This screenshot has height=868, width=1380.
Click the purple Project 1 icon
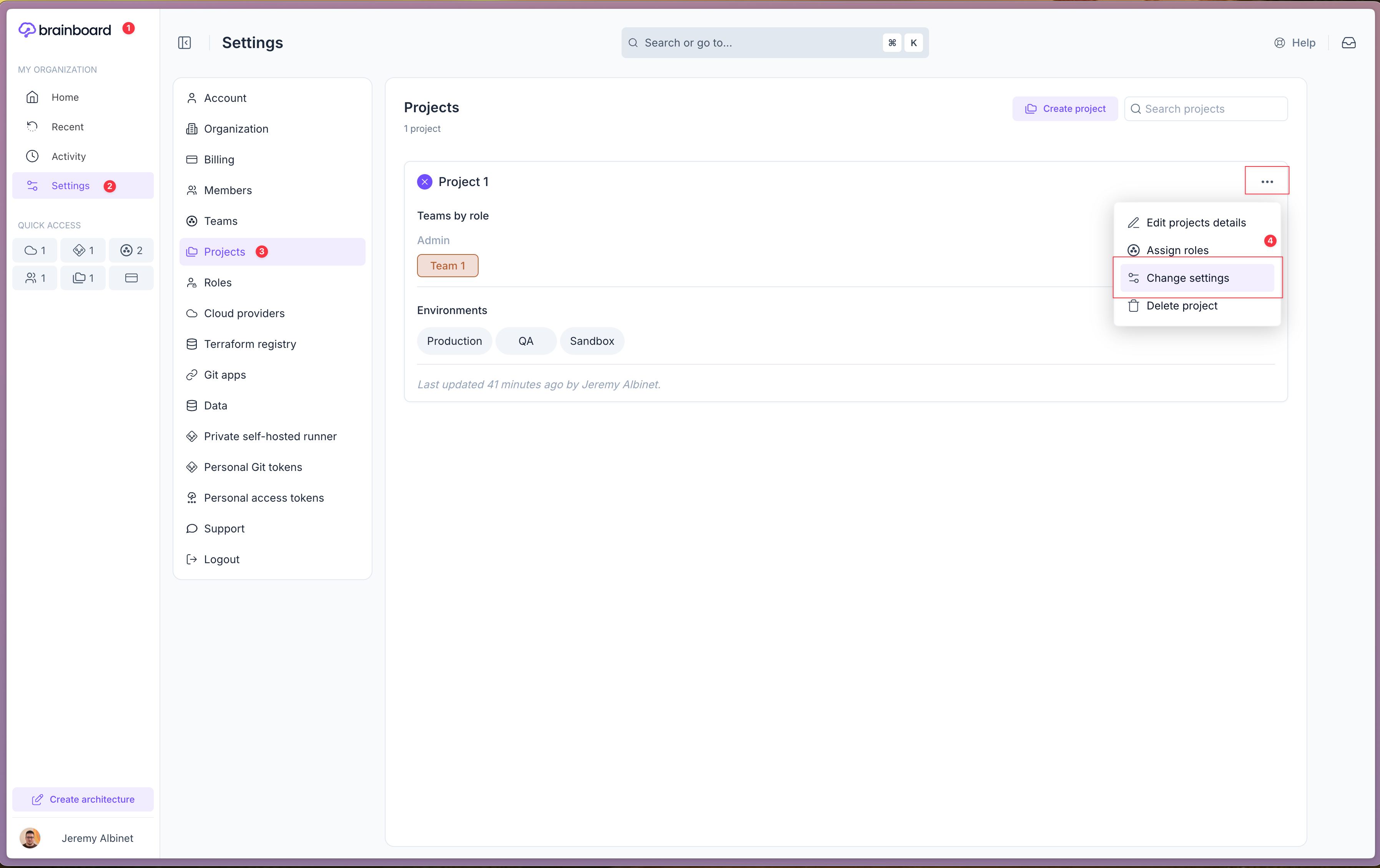(x=425, y=181)
